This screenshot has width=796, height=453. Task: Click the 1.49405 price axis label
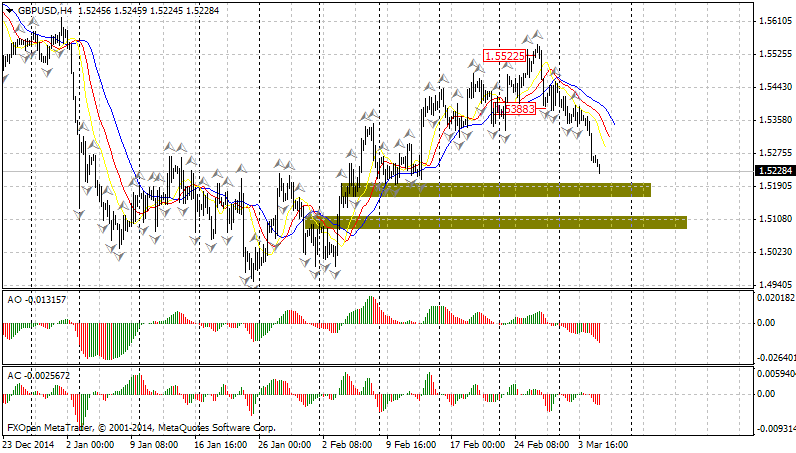pos(775,284)
